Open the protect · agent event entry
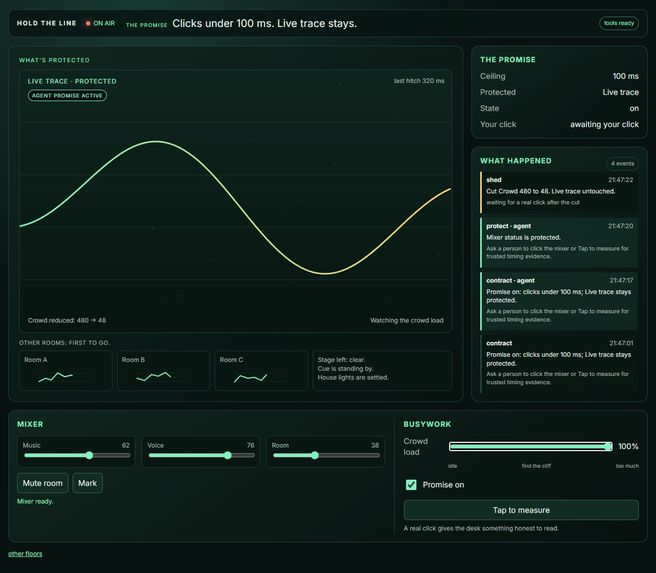 click(559, 242)
